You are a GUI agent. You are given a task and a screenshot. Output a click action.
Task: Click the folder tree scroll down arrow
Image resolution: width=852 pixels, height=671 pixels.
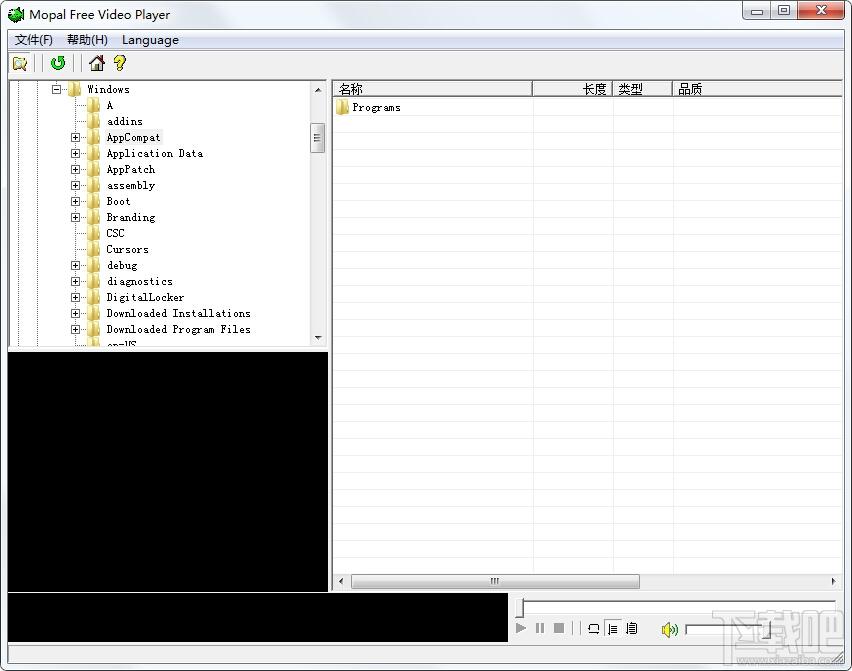click(x=318, y=338)
